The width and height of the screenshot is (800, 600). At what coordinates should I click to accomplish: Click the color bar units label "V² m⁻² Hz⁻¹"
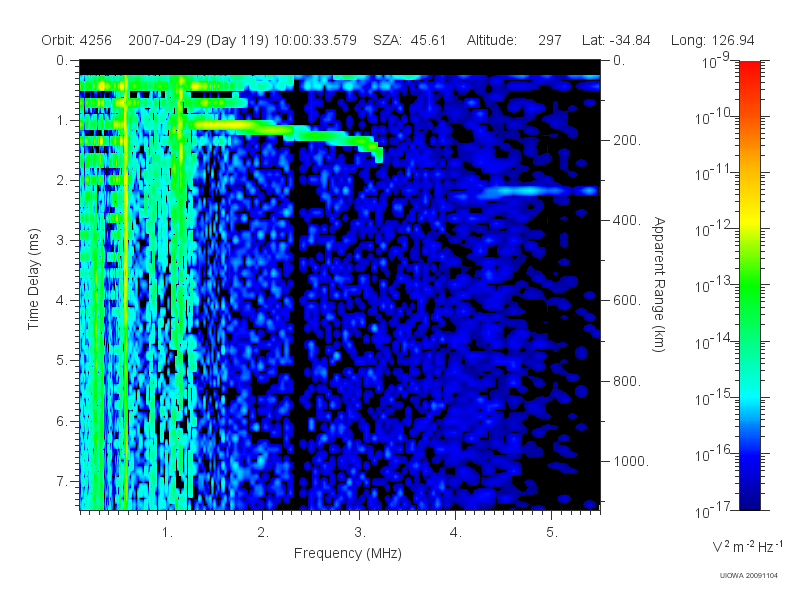tap(747, 546)
